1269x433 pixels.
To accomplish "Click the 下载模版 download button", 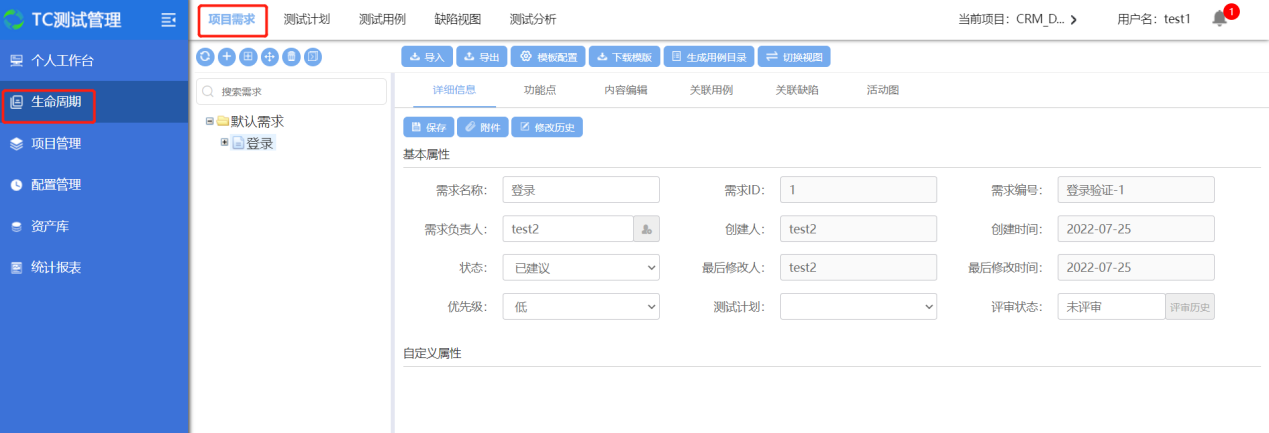I will 624,57.
